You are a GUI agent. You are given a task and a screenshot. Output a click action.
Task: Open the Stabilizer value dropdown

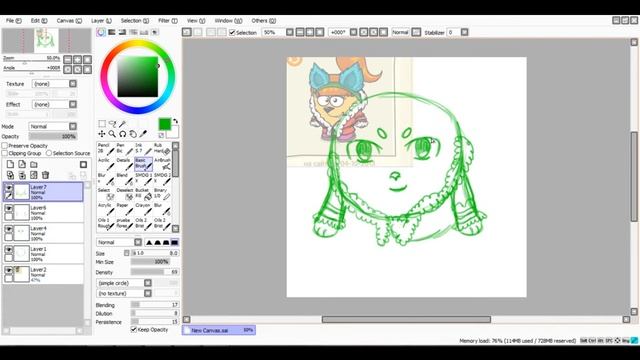[x=464, y=32]
